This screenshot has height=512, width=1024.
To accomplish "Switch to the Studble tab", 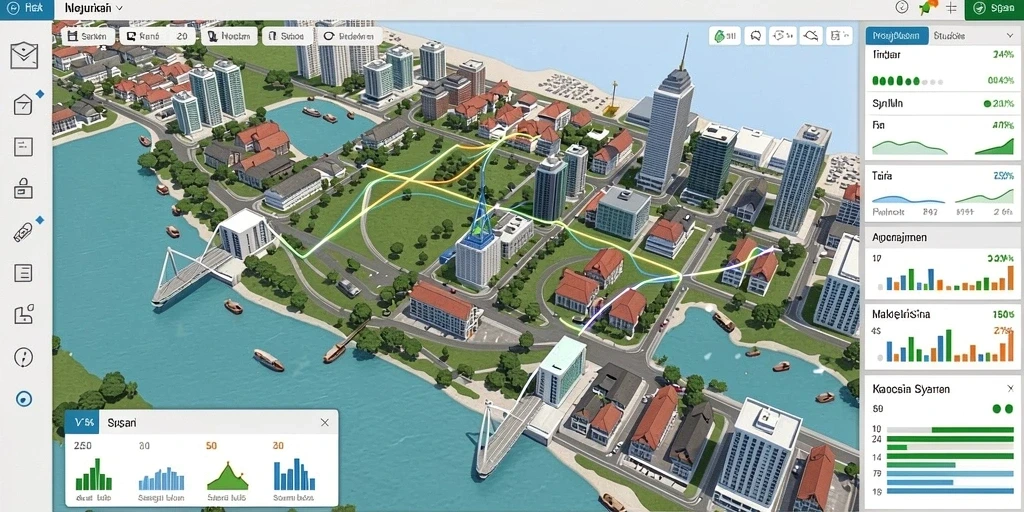I will coord(949,36).
